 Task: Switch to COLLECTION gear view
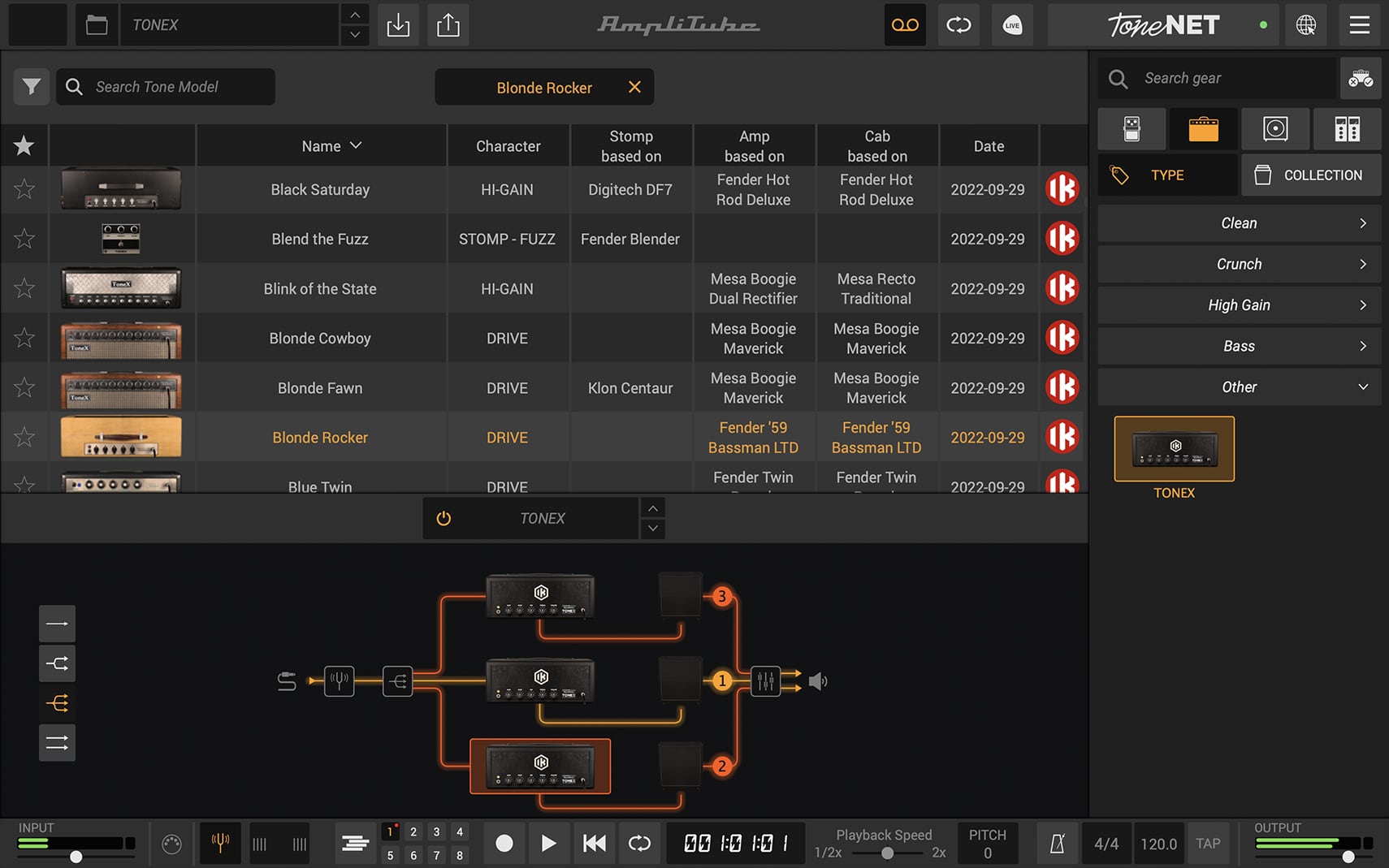[1311, 175]
